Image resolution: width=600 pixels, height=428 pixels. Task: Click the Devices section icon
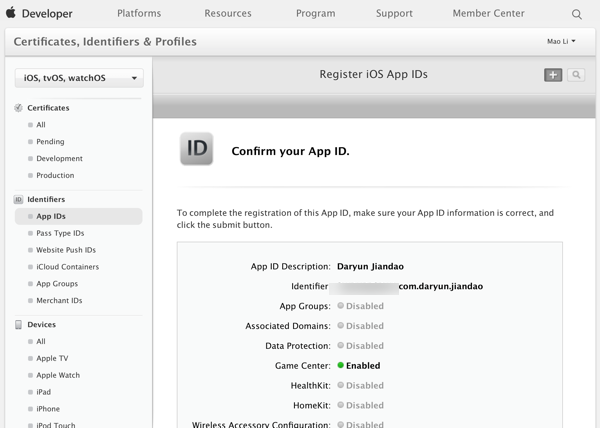19,325
